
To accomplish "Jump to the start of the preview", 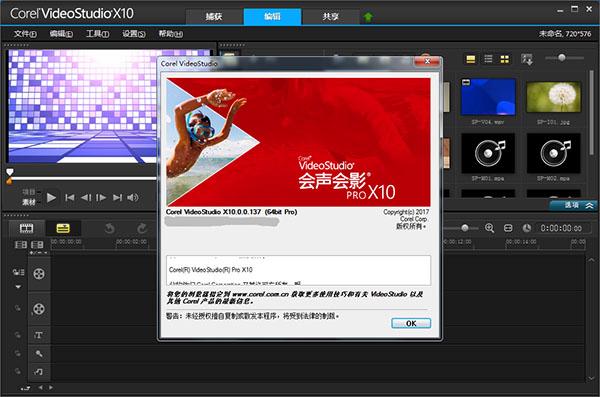I will (x=70, y=198).
